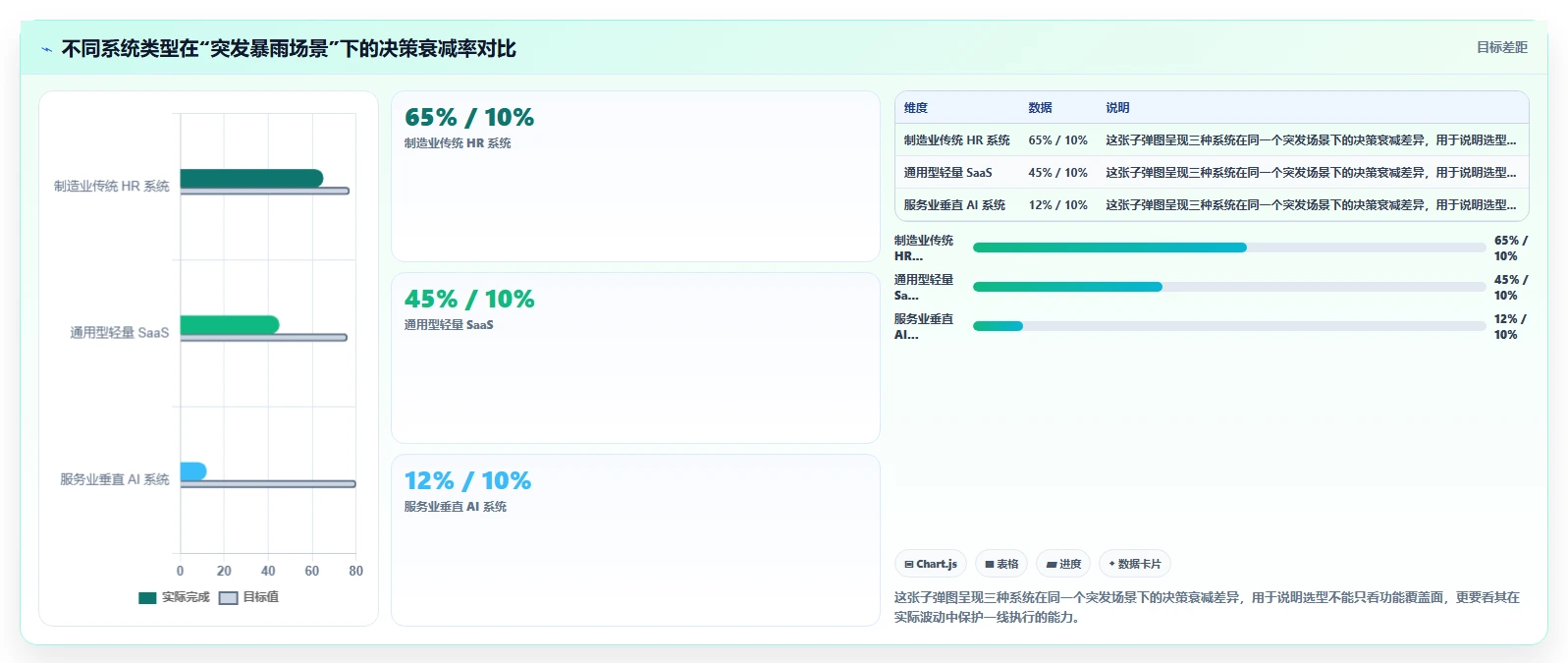The height and width of the screenshot is (663, 1568).
Task: Click the 65% / 10% table data cell
Action: tap(1058, 140)
